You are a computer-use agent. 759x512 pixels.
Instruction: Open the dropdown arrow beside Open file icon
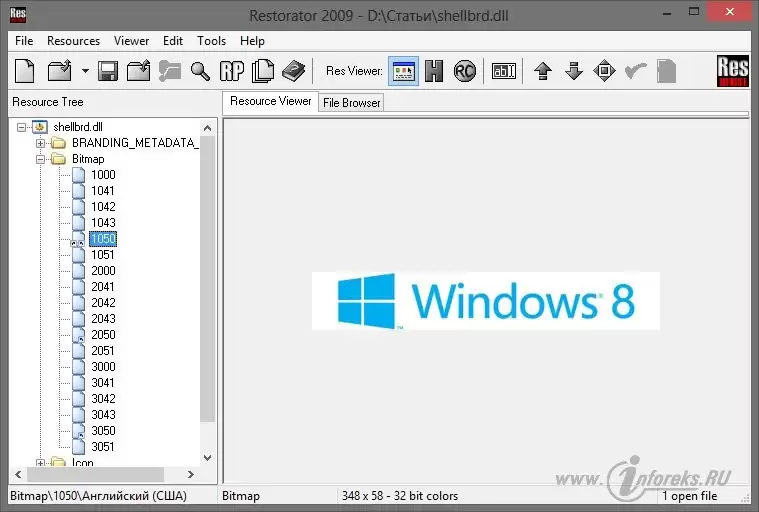pyautogui.click(x=85, y=71)
